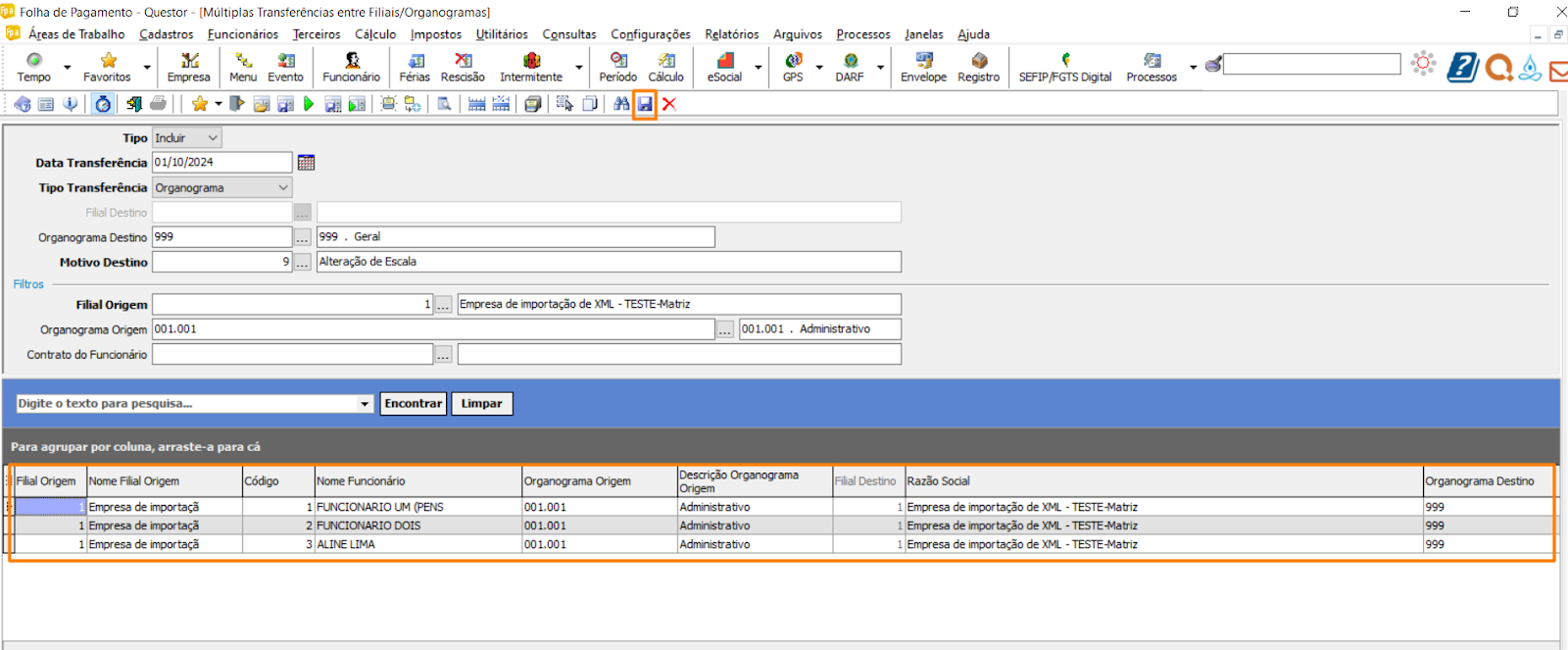The width and height of the screenshot is (1568, 650).
Task: Sort by Organograma Destino column header
Action: [x=1488, y=481]
